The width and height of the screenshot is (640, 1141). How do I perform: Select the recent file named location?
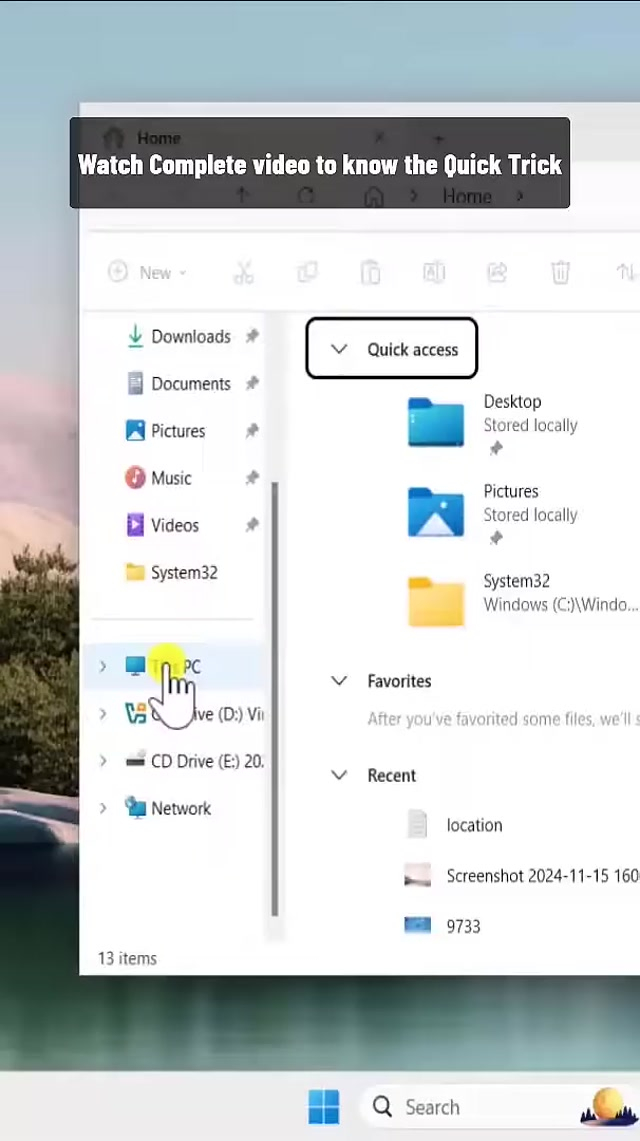(473, 825)
